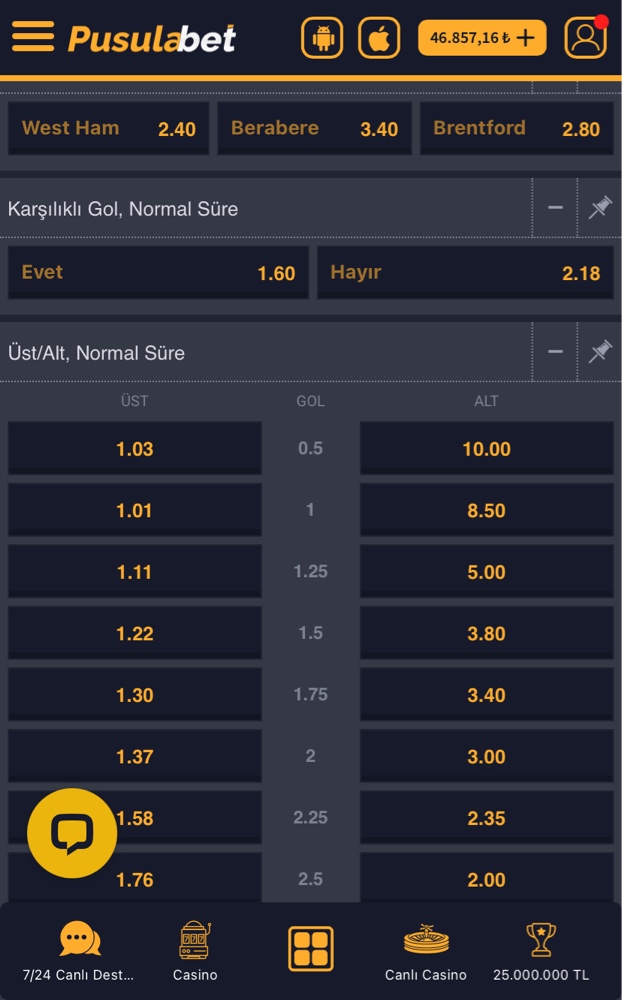This screenshot has width=622, height=1000.
Task: Pin the Üst/Alt market
Action: 600,352
